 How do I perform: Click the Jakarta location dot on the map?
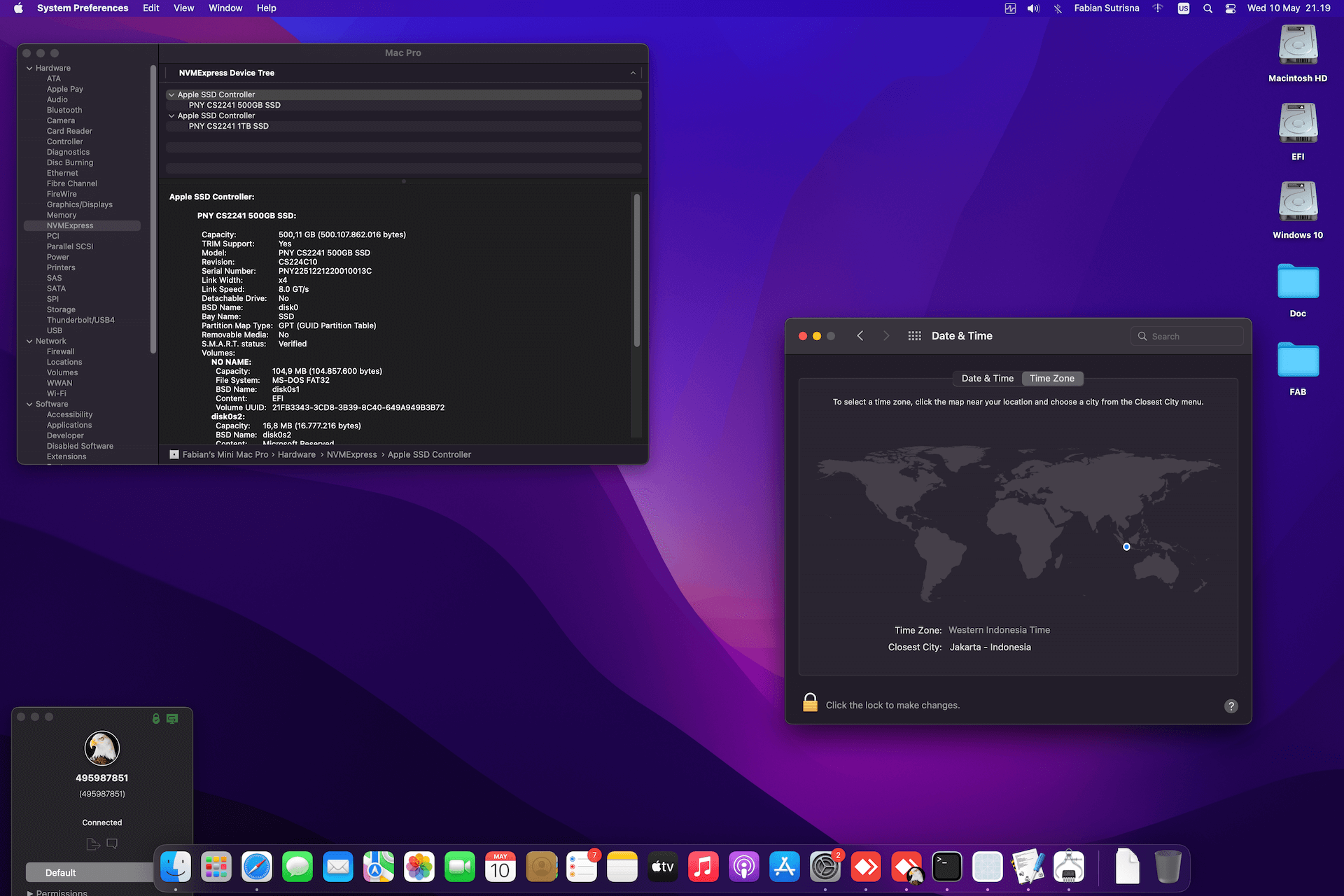(1126, 547)
